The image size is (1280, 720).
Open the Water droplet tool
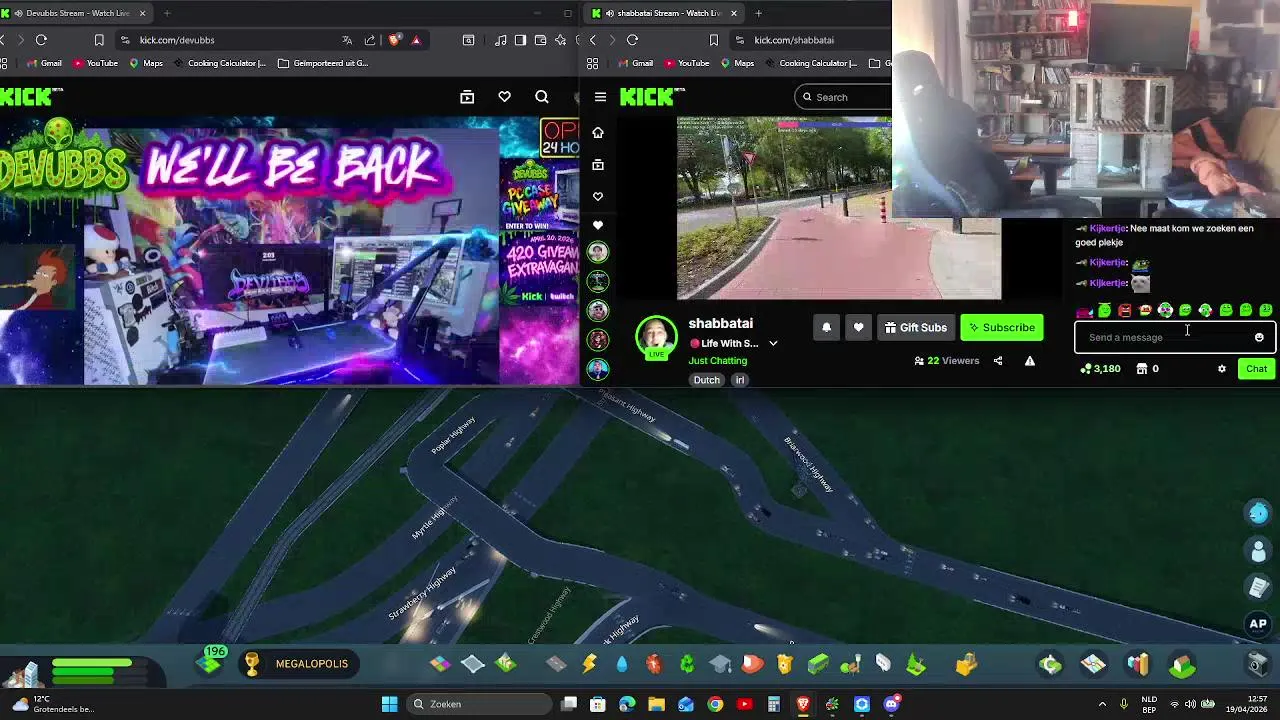pyautogui.click(x=622, y=664)
